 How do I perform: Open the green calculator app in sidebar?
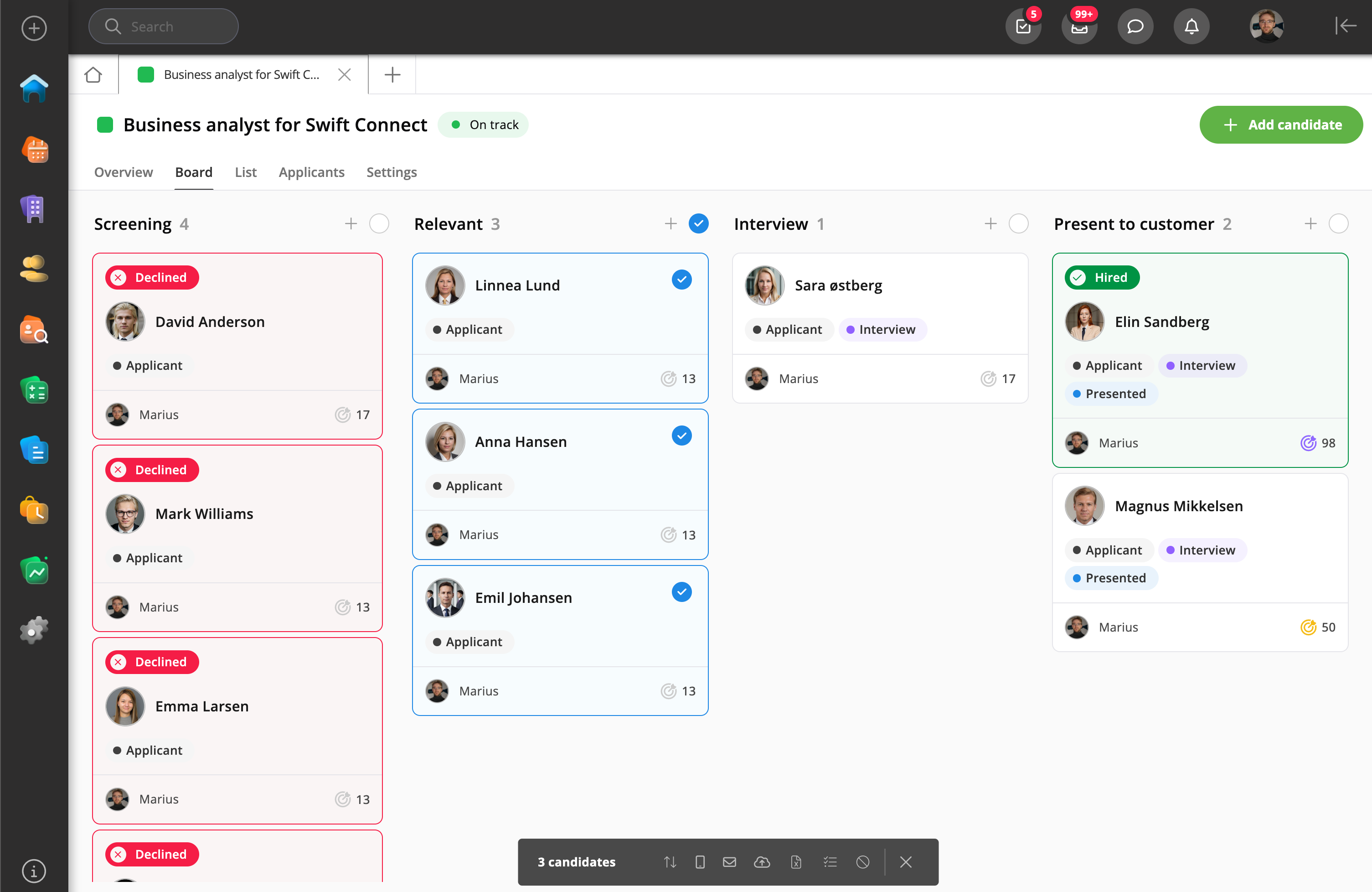point(34,390)
